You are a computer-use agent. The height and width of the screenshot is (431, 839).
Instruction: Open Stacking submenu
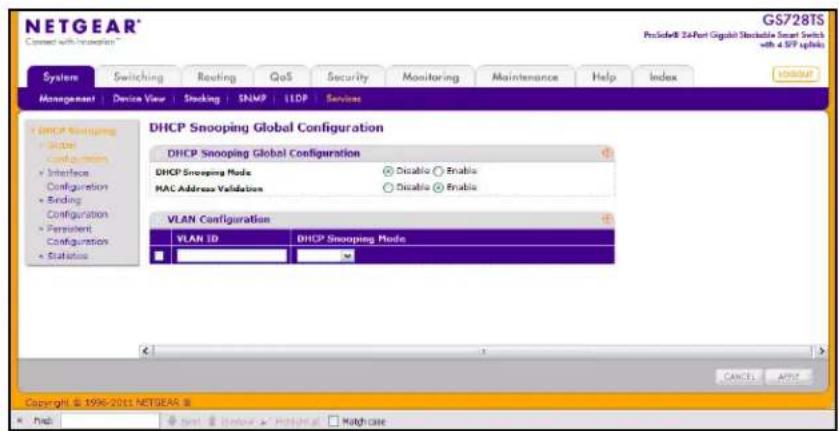click(202, 99)
